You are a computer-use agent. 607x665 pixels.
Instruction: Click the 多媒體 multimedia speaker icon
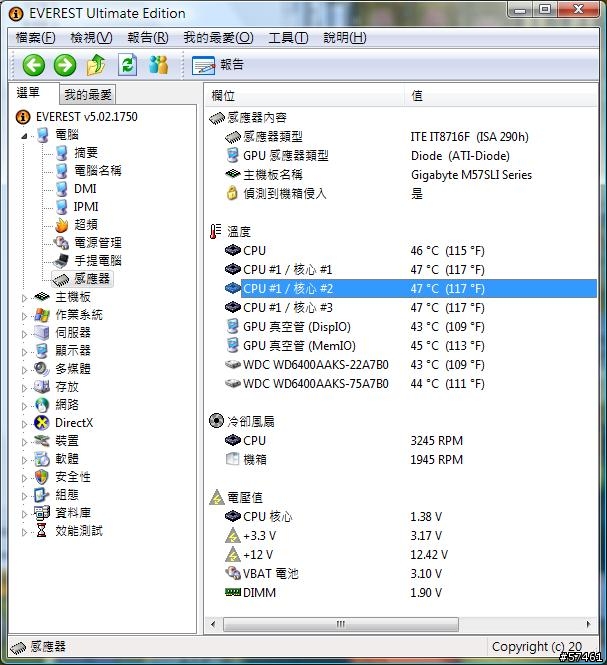pos(42,369)
